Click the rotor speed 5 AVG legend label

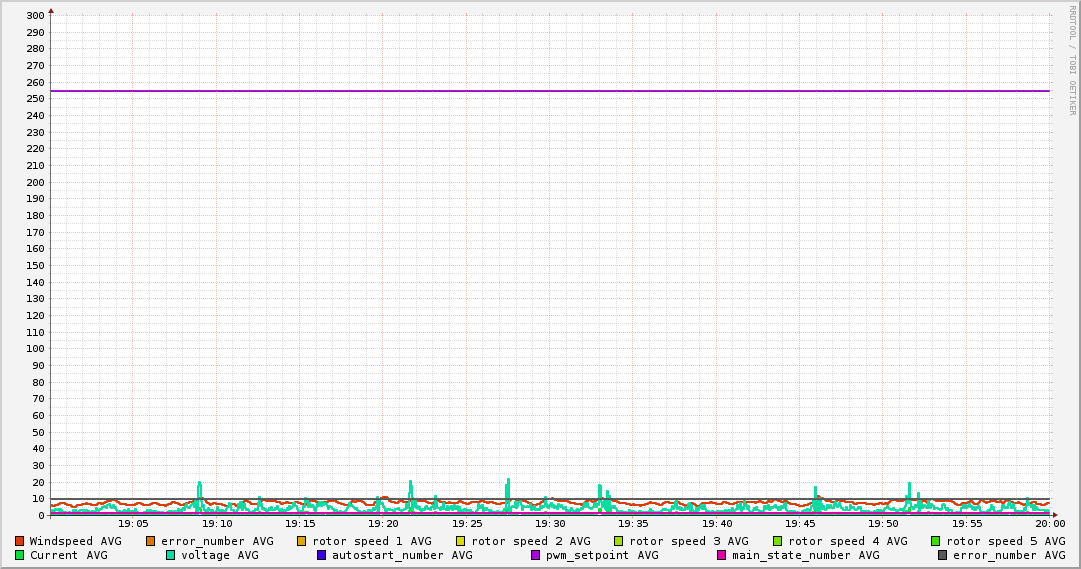pyautogui.click(x=1005, y=541)
